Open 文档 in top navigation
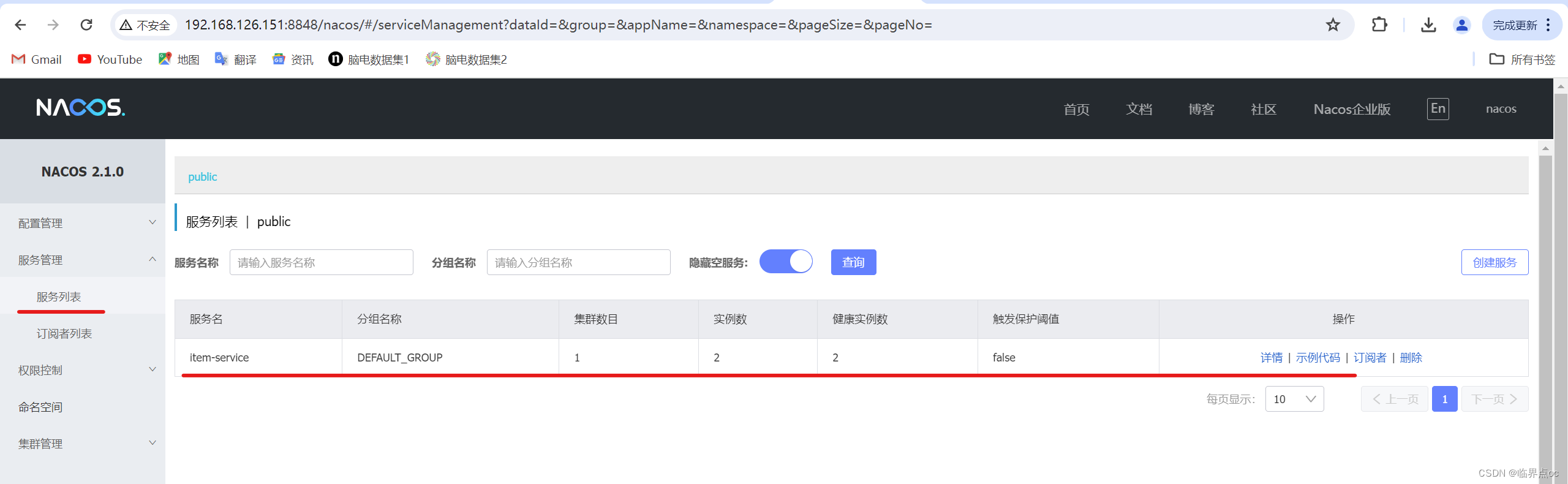The height and width of the screenshot is (484, 1568). coord(1139,109)
